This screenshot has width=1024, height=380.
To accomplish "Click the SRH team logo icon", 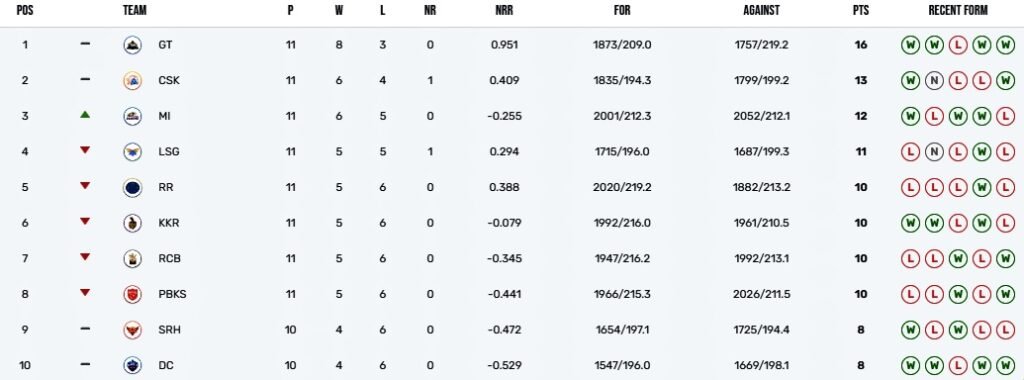I will [x=133, y=330].
